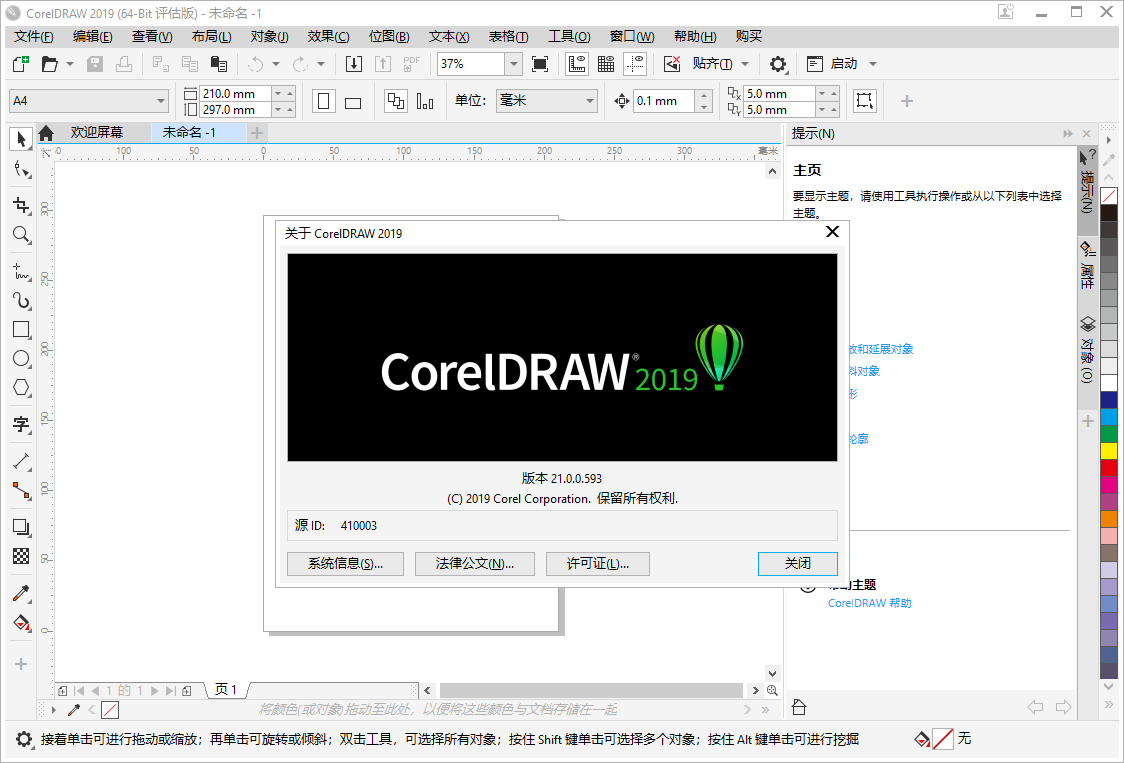Screen dimensions: 1124x763
Task: Open the CorelDRAW 帮助 link
Action: 870,603
